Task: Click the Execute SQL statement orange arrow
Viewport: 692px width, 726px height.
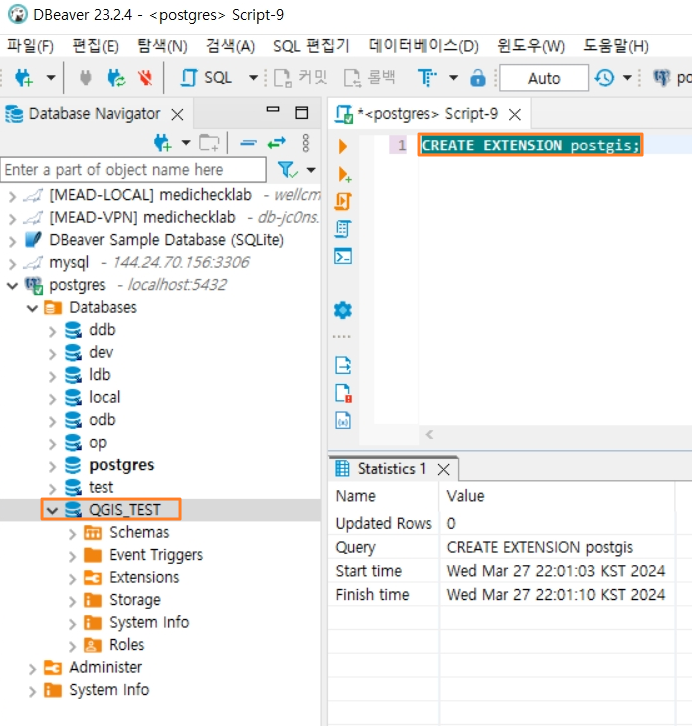Action: pos(343,146)
